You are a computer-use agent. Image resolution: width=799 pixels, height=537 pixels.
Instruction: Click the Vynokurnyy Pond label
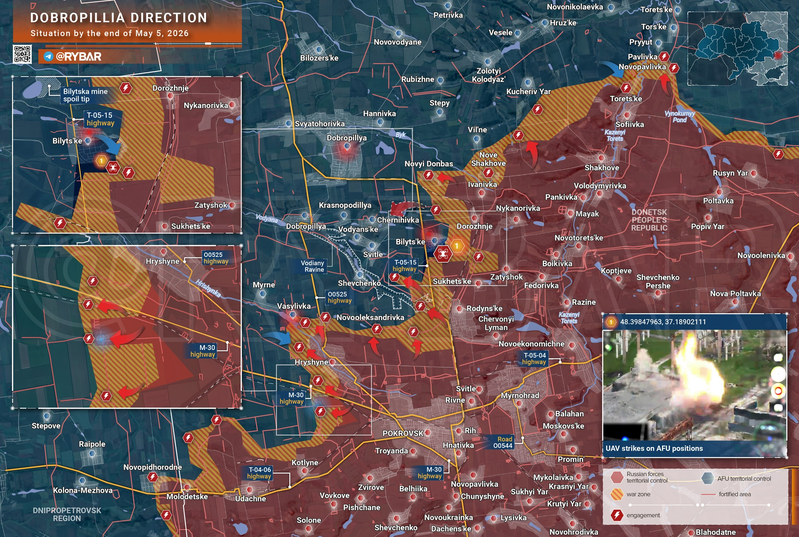tap(680, 117)
